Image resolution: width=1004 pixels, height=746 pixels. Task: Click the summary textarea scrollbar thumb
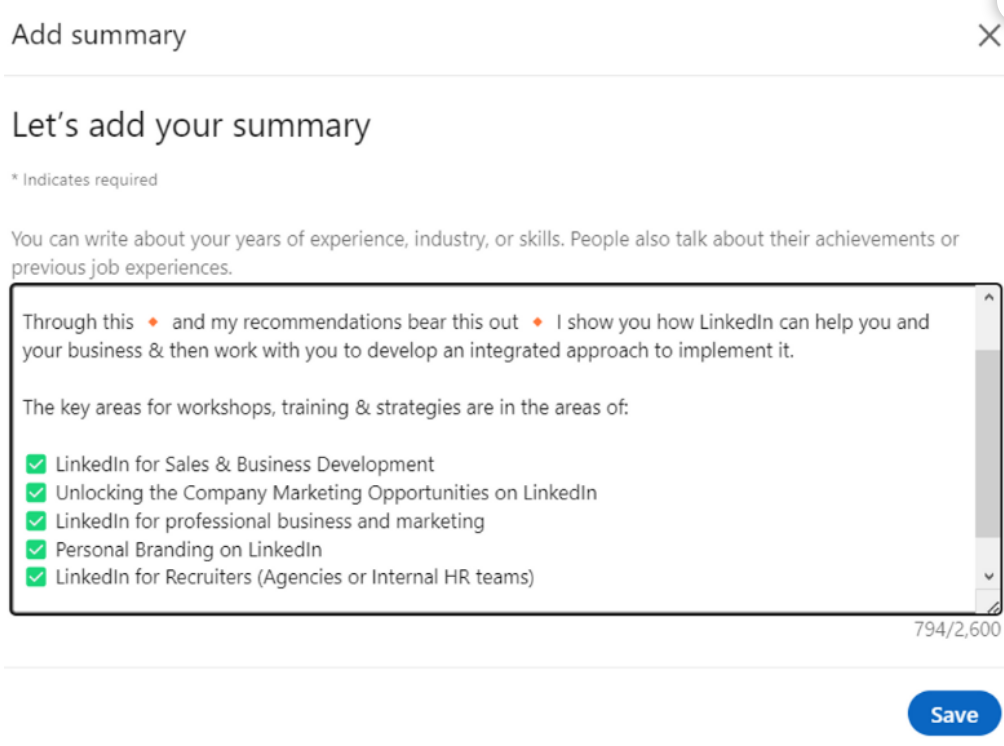[988, 443]
